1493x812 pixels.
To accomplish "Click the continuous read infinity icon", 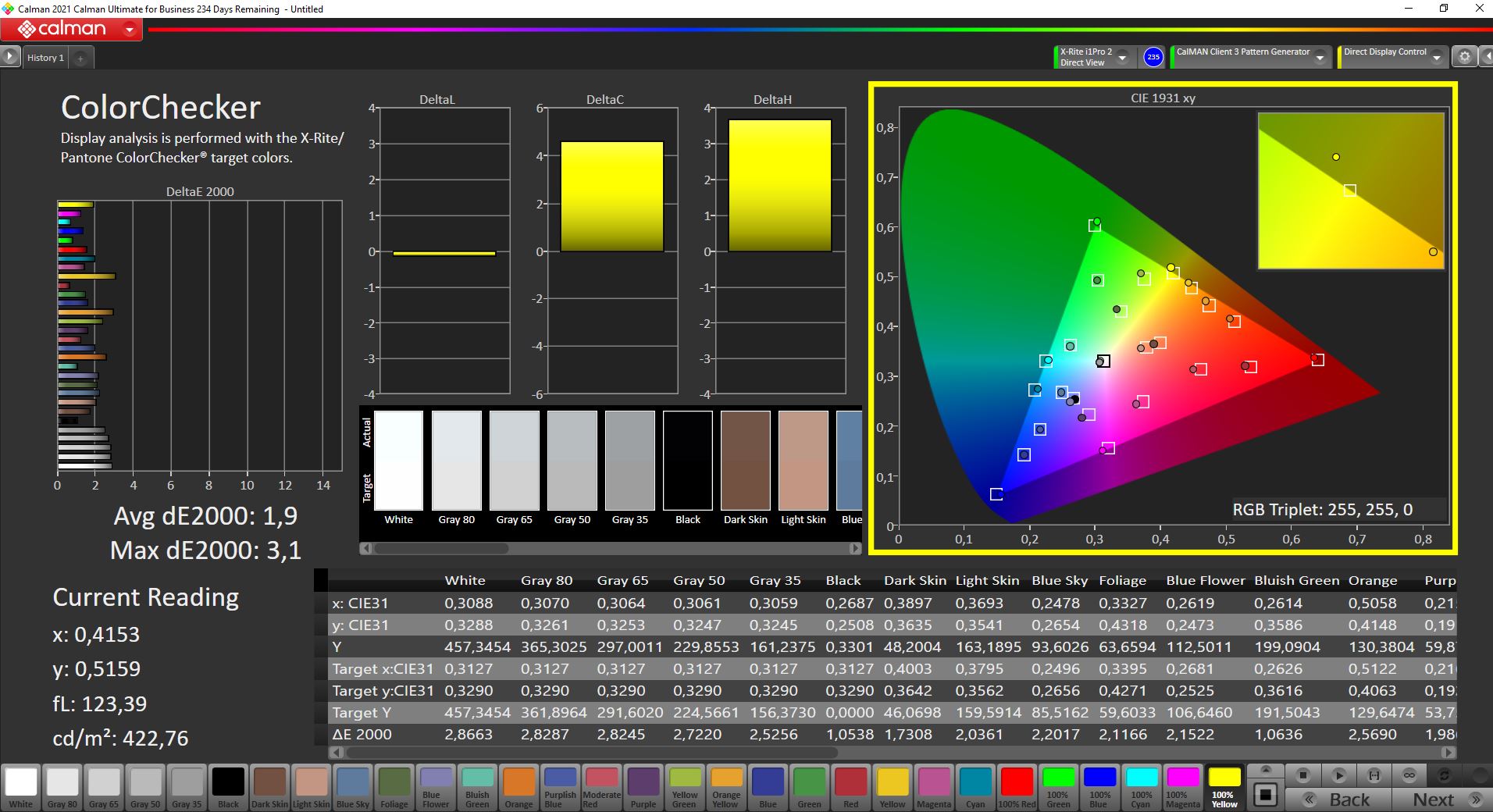I will click(1409, 775).
